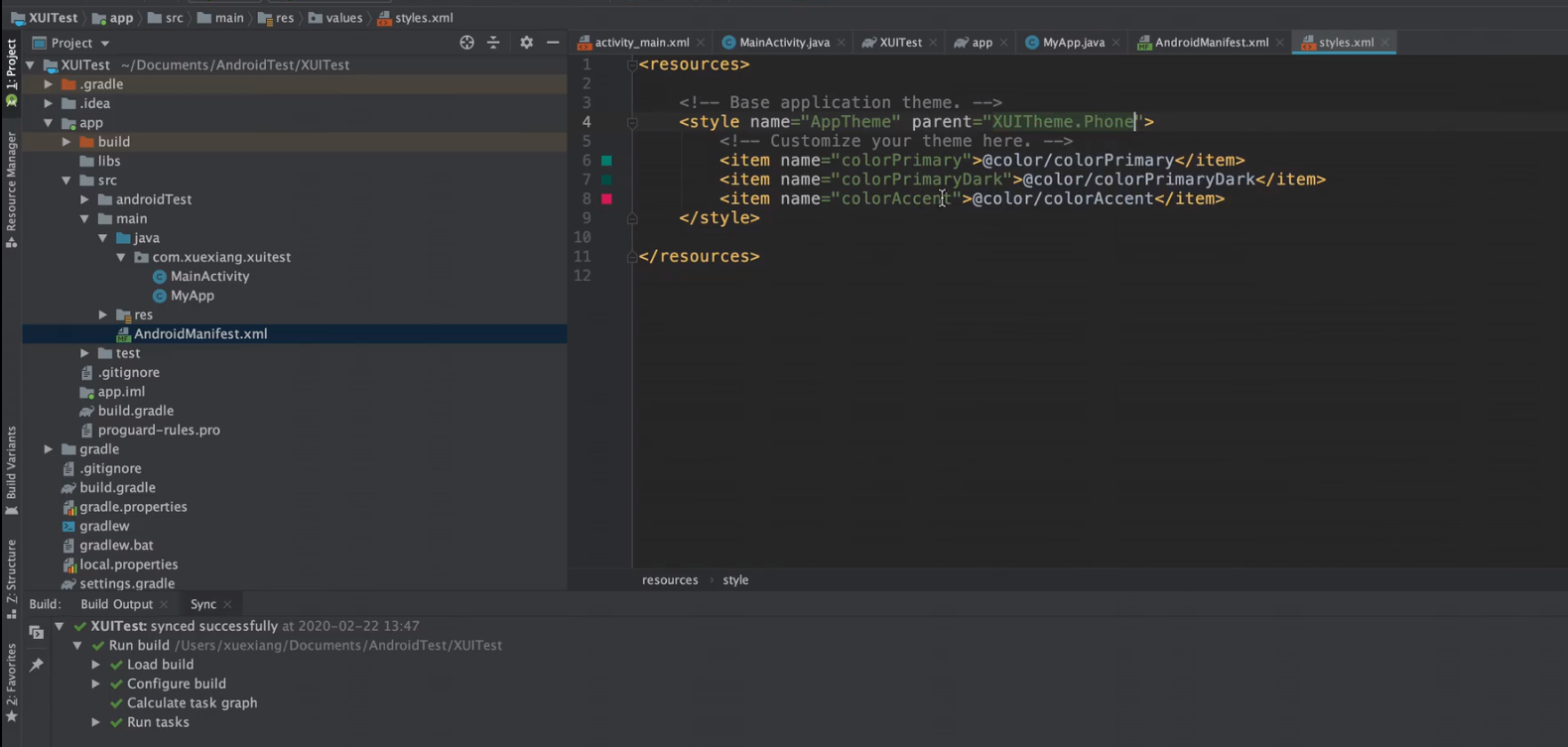Open the Resource Manager side panel

(11, 188)
